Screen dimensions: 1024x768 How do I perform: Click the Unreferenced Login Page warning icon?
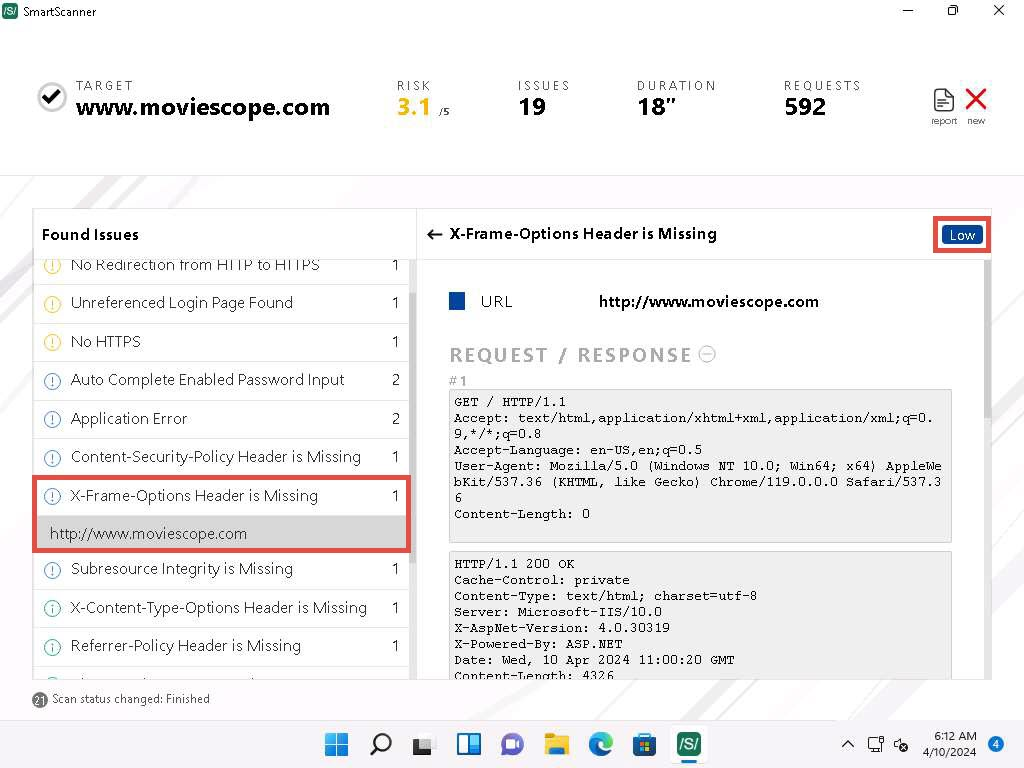pos(53,303)
